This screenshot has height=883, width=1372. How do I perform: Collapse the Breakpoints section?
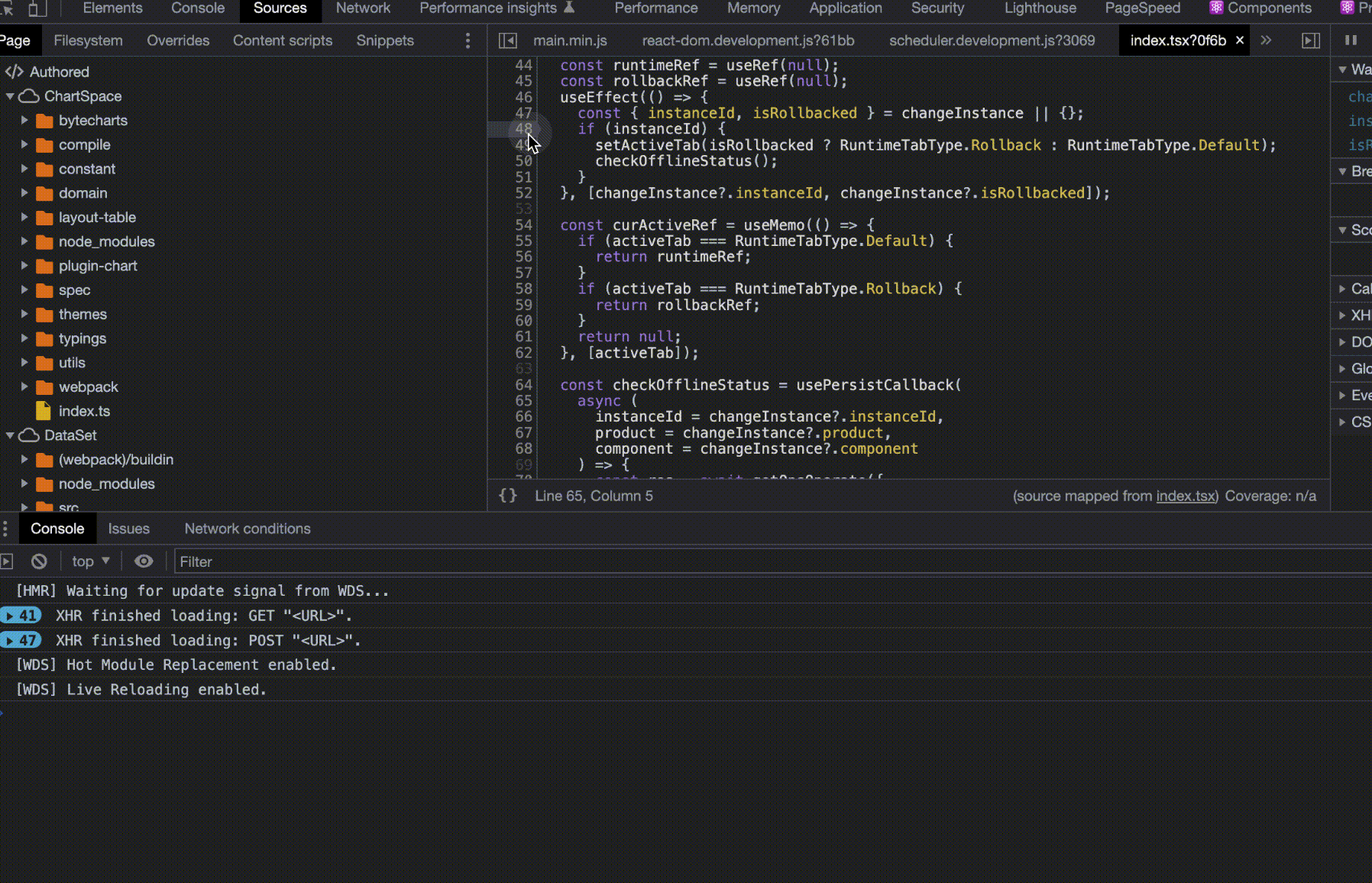[1342, 171]
